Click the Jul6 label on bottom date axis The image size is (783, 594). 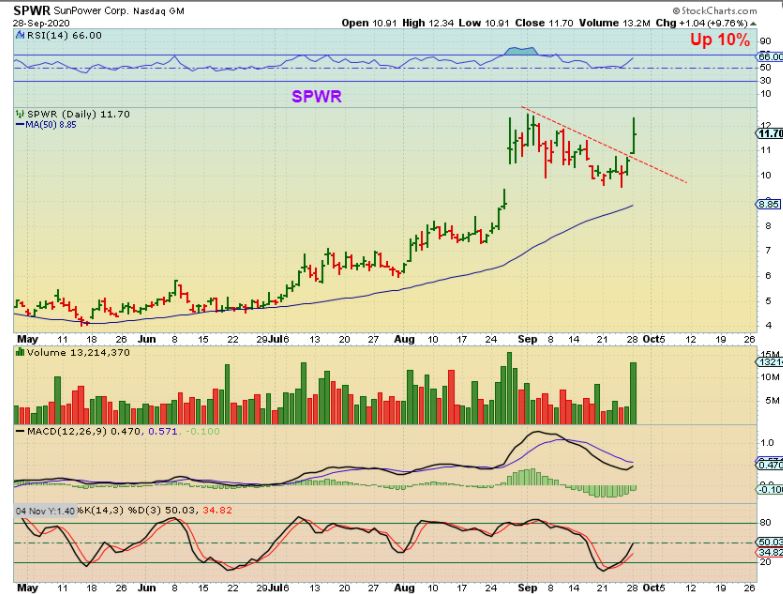[279, 588]
